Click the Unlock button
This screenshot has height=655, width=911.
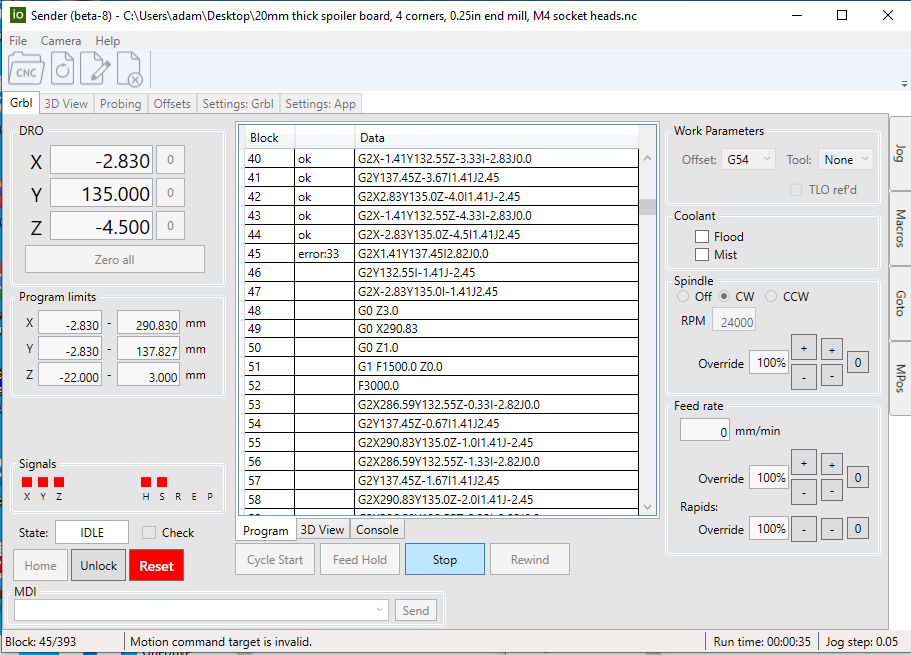(x=98, y=565)
